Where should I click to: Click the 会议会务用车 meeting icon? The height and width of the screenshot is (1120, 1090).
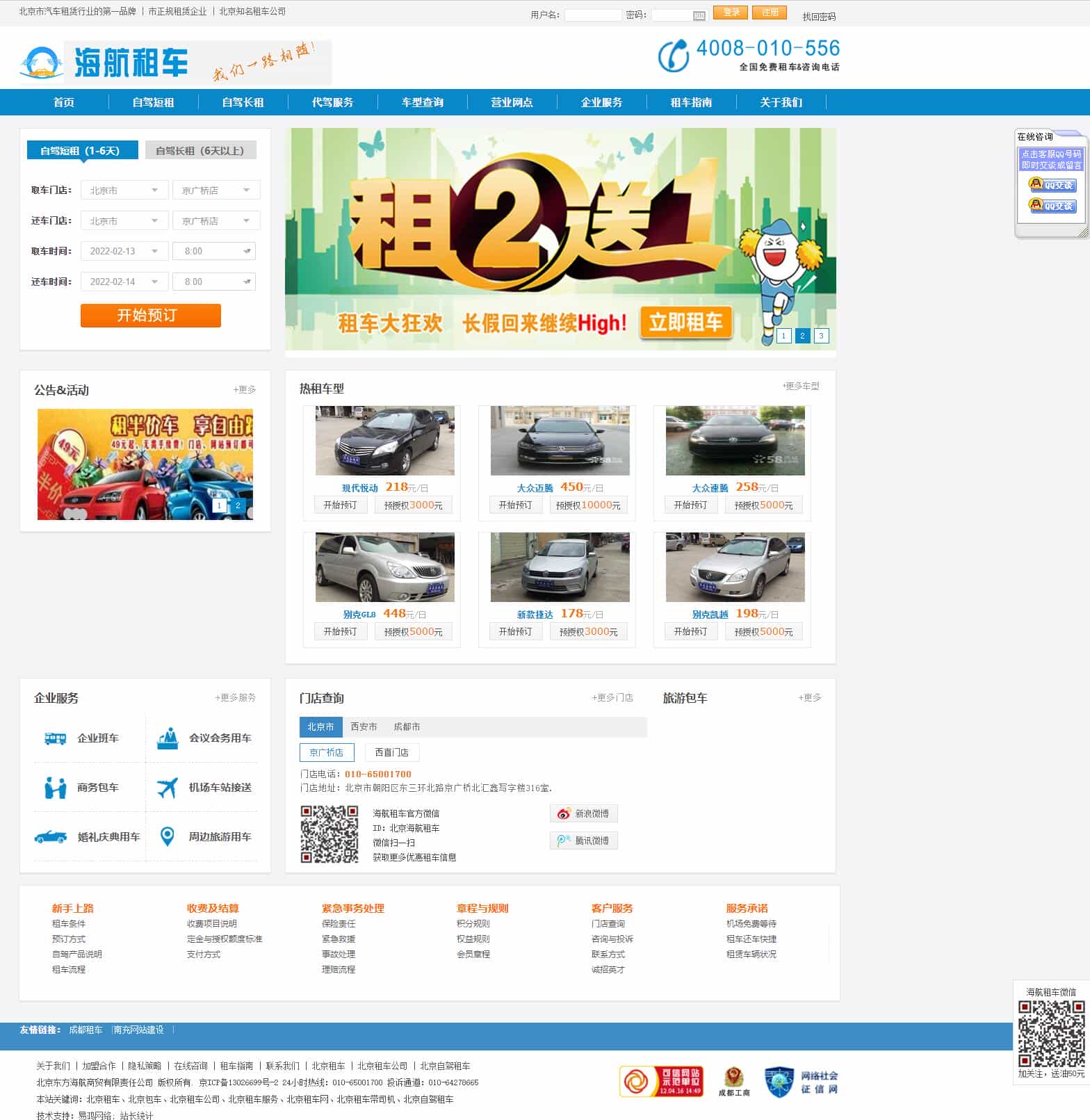pyautogui.click(x=168, y=738)
